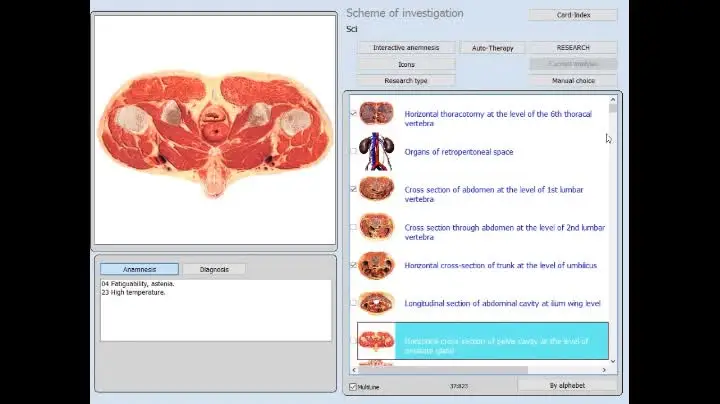Select 'Cross section through abdomen at 2nd lumbar vertebra'

505,232
